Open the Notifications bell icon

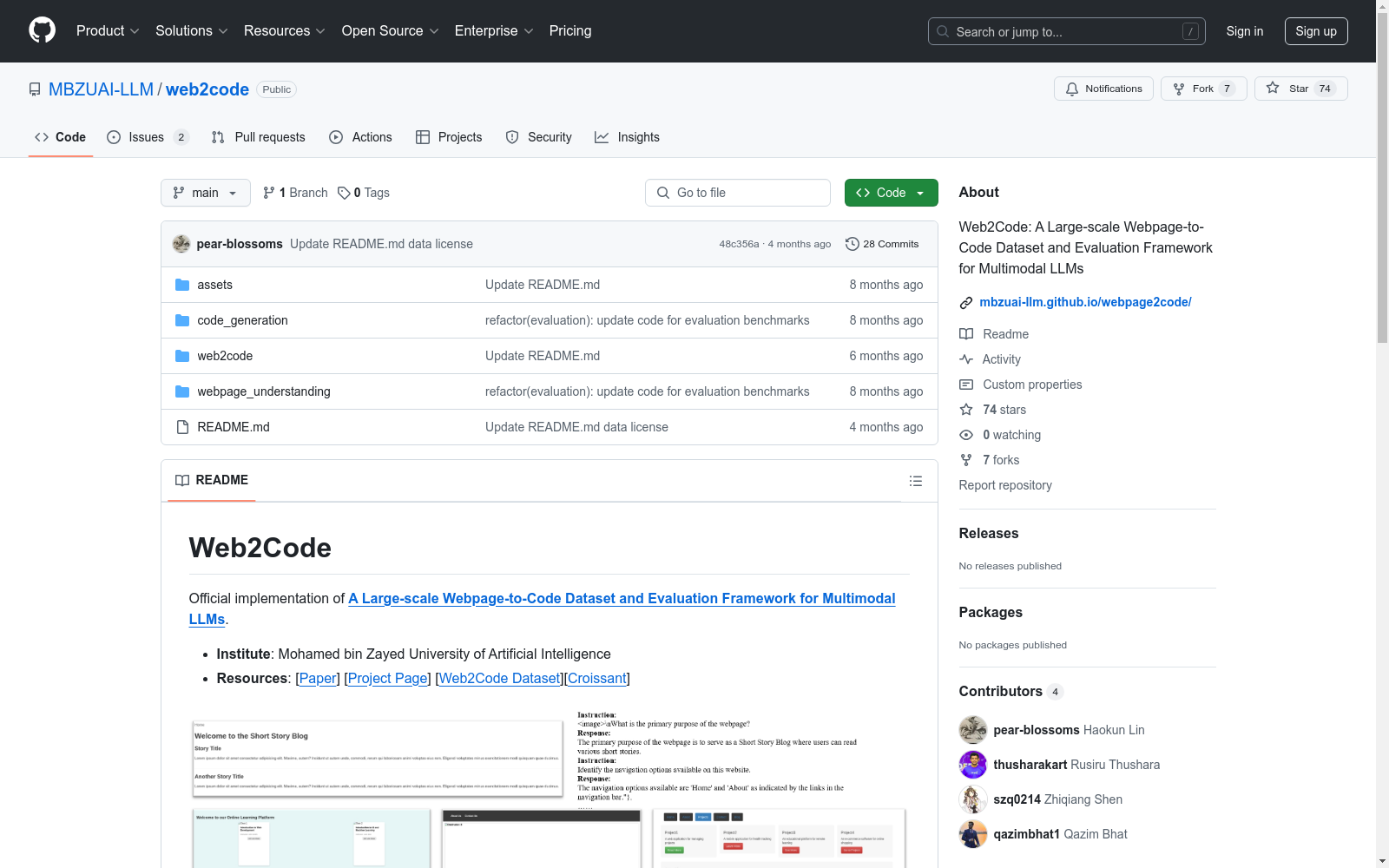(x=1072, y=89)
